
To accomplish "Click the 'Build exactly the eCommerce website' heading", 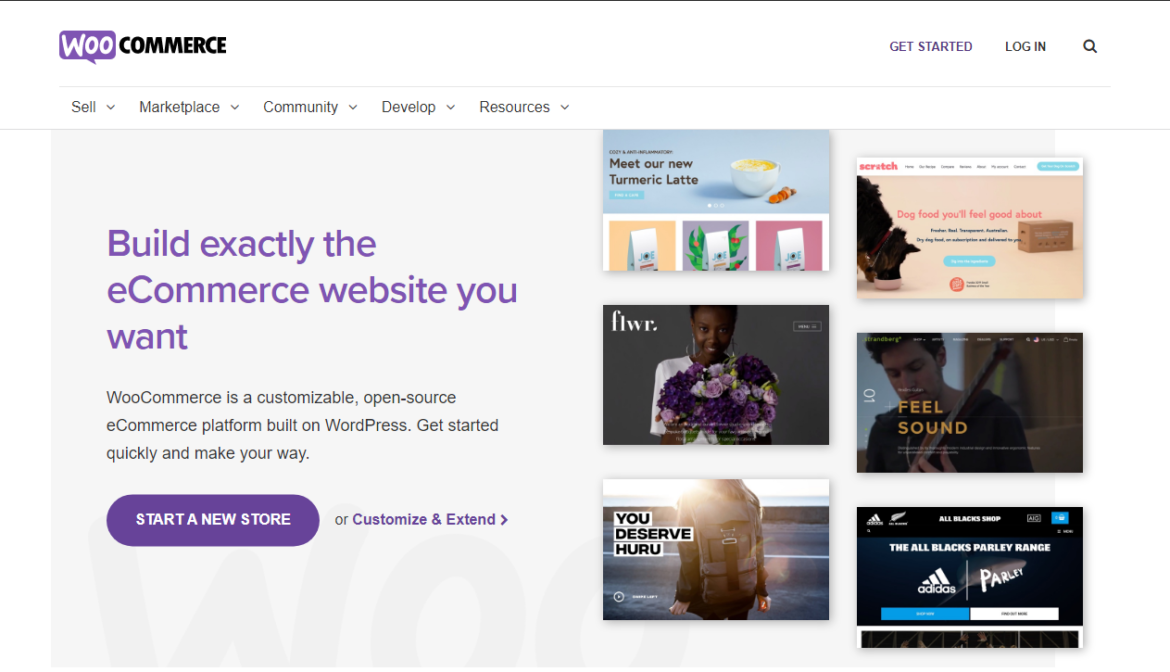I will [x=312, y=290].
